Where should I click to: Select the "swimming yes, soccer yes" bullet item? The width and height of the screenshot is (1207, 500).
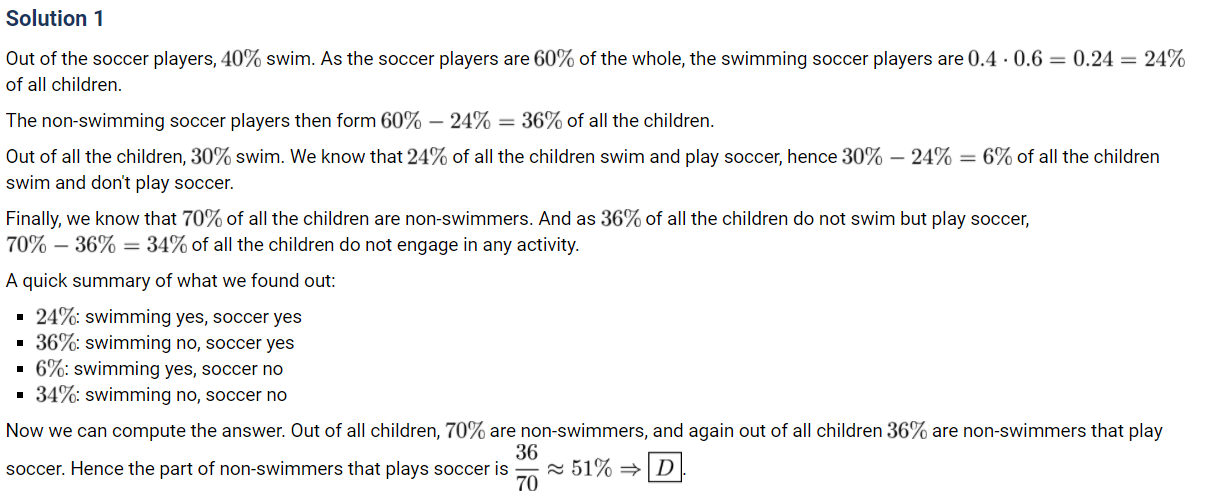193,317
